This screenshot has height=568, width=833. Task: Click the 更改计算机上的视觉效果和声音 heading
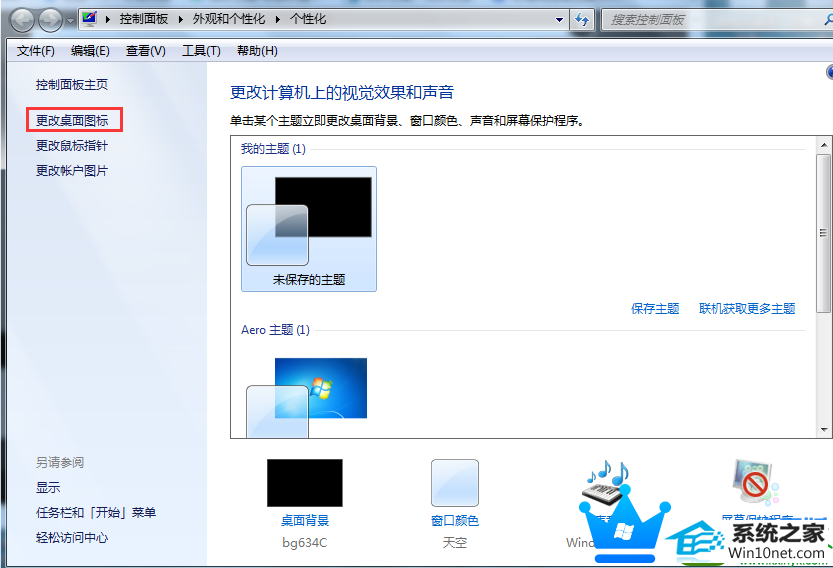[x=342, y=92]
